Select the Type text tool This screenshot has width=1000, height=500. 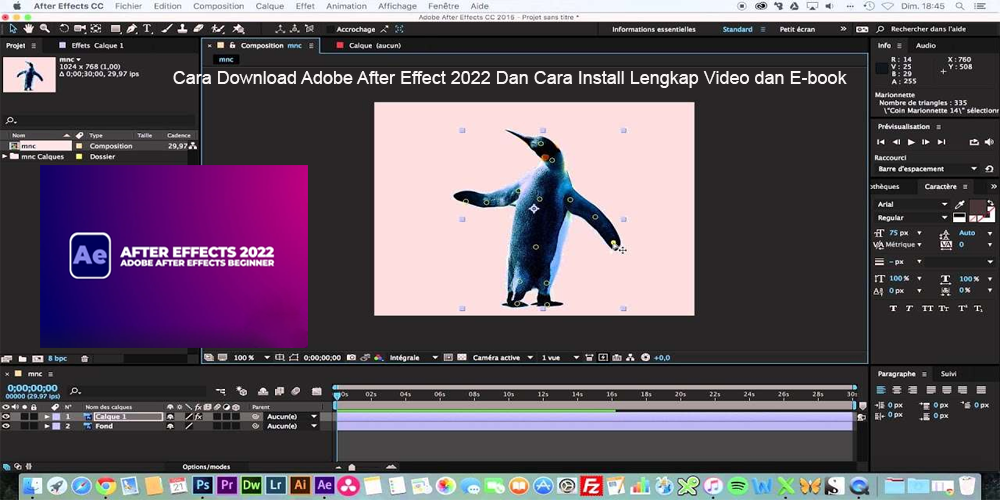(x=147, y=29)
